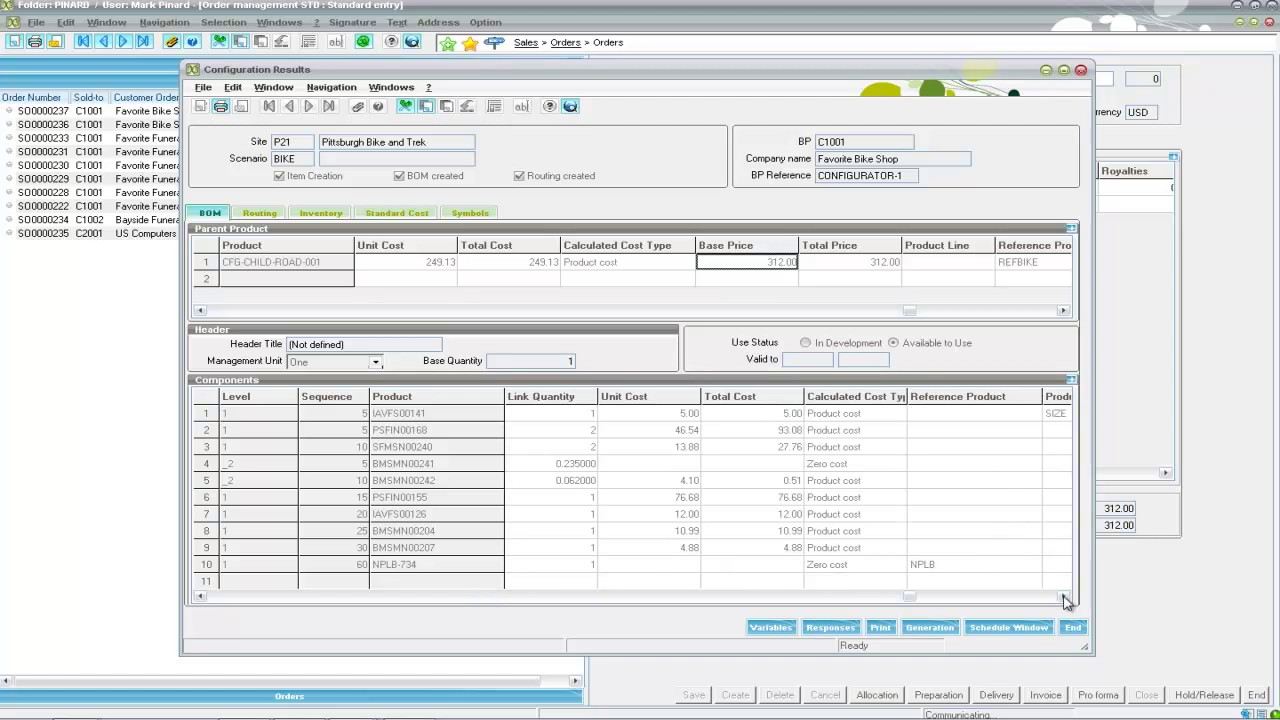1280x720 pixels.
Task: Switch to the Routing tab
Action: point(259,213)
